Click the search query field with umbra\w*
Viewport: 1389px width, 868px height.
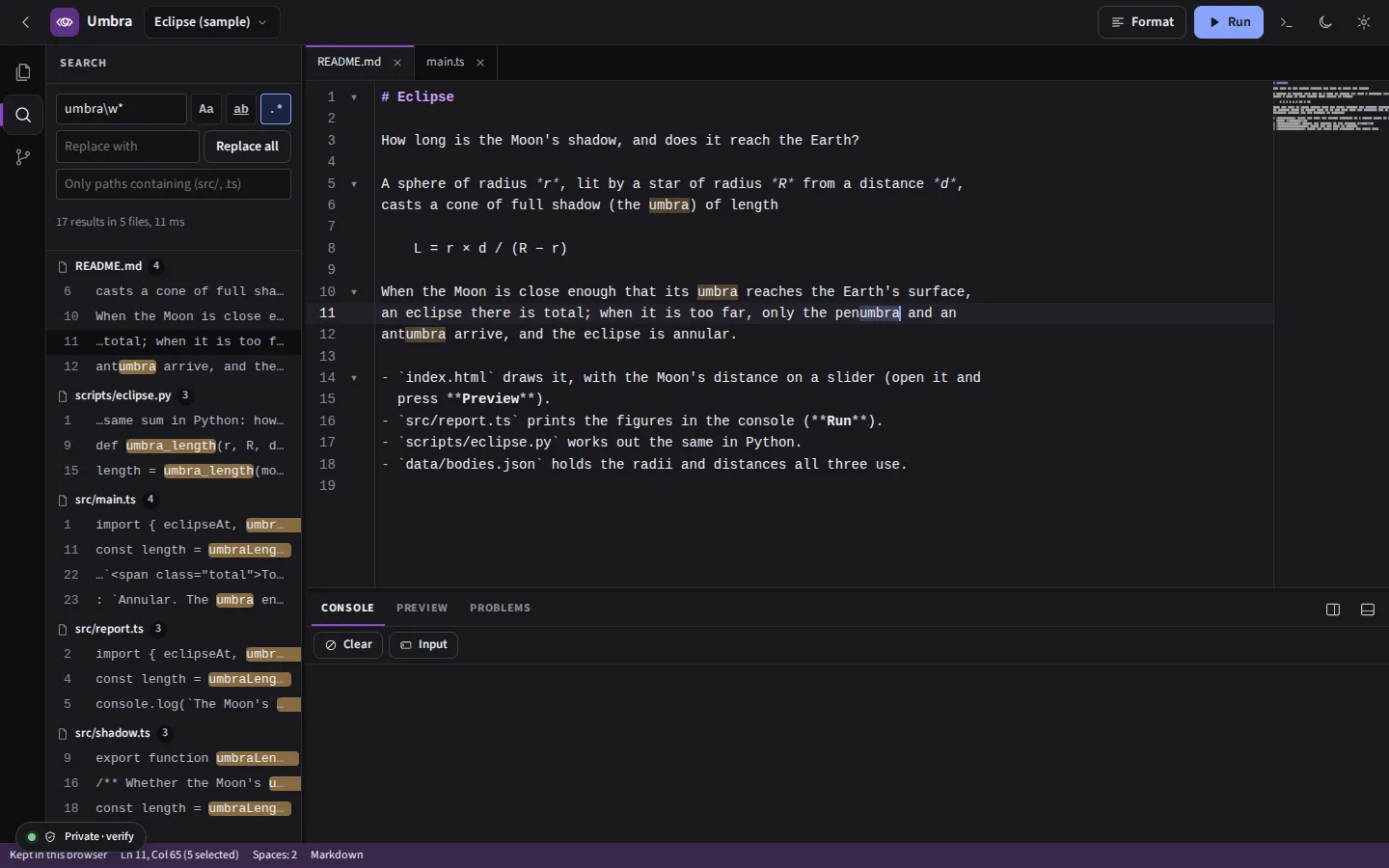pos(122,109)
